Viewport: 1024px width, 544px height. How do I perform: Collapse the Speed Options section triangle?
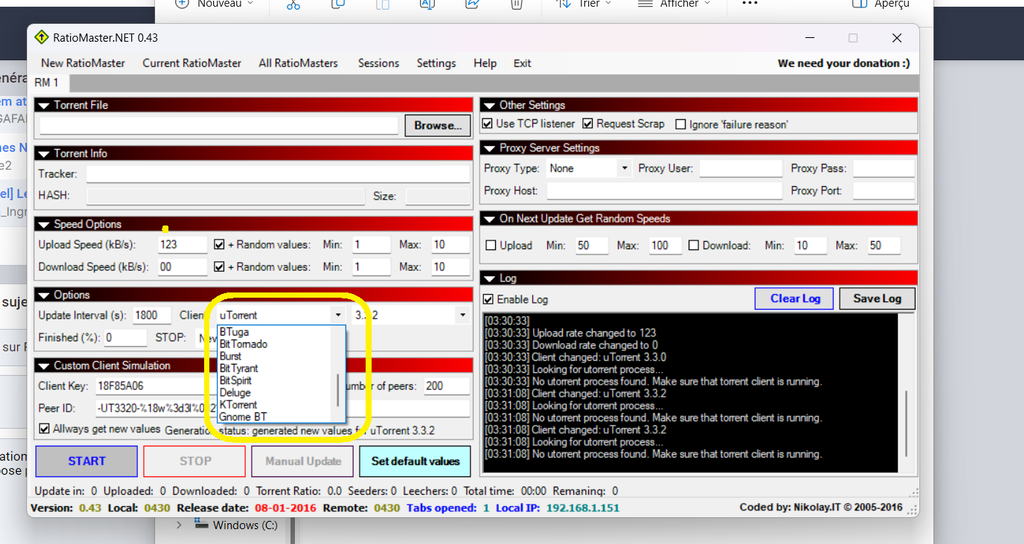click(x=44, y=225)
